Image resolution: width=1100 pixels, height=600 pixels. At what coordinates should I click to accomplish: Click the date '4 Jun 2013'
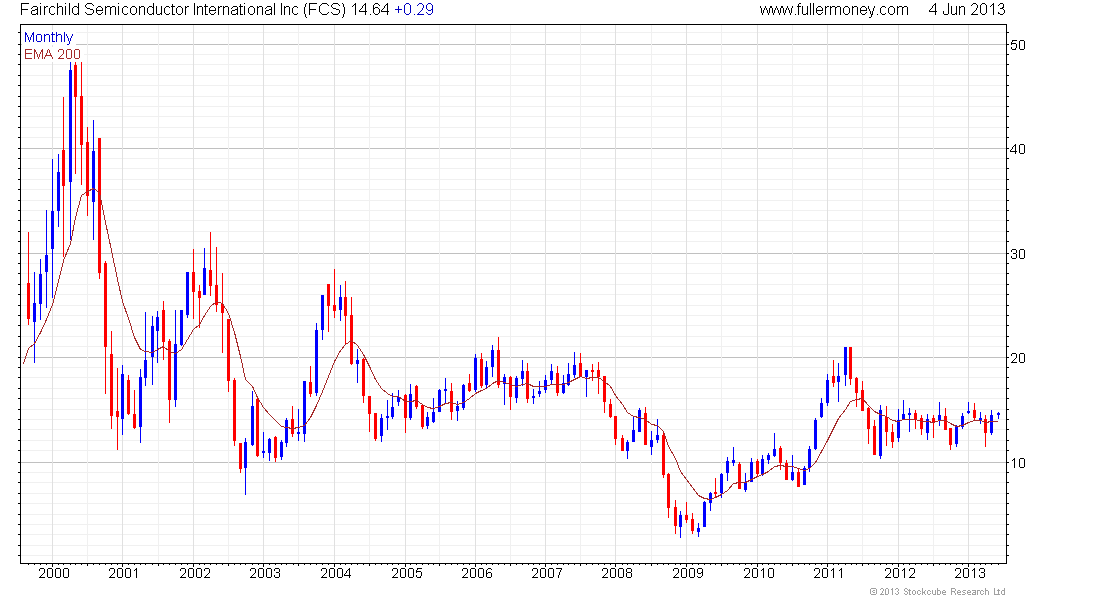click(967, 10)
